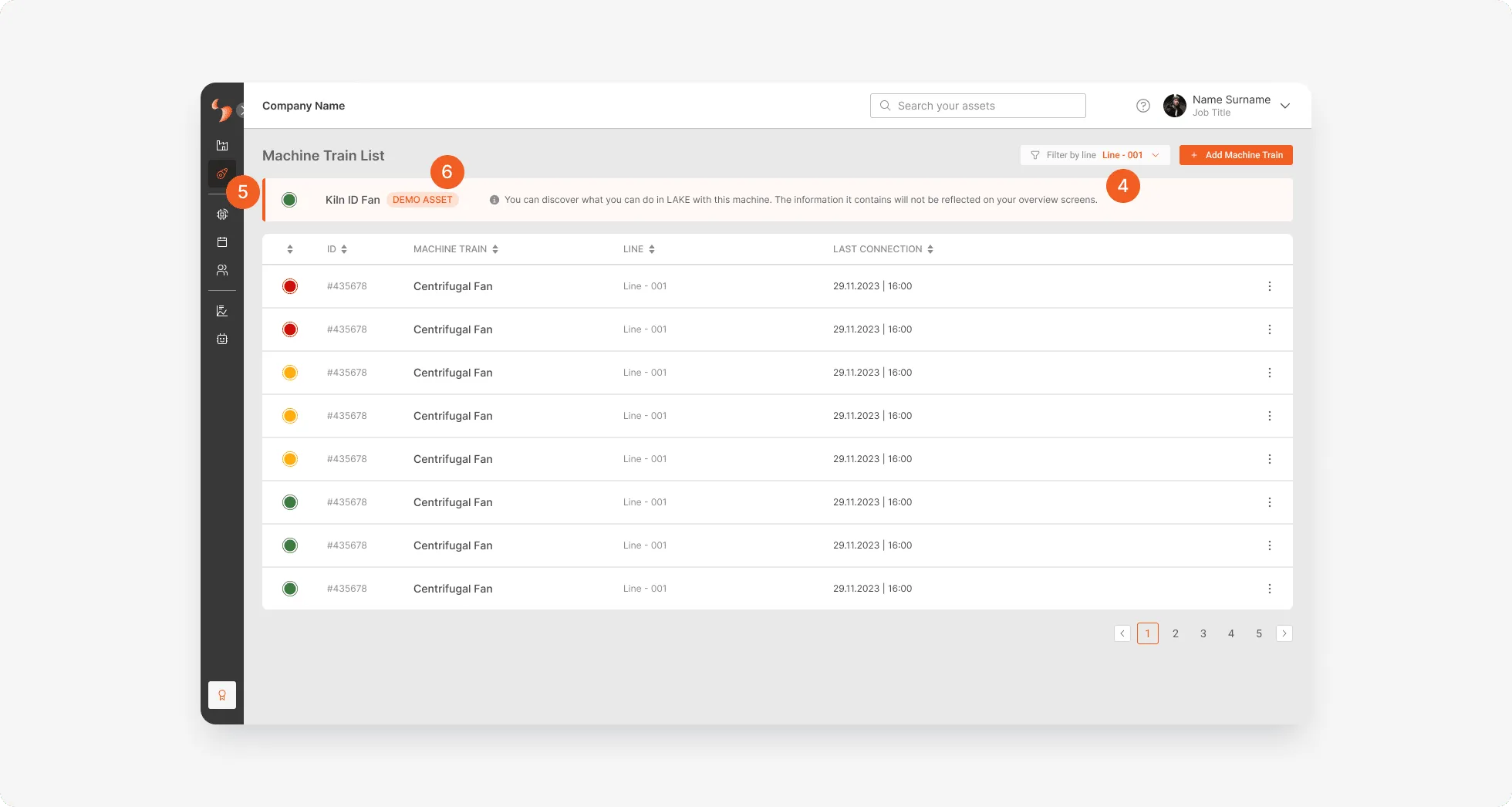Image resolution: width=1512 pixels, height=807 pixels.
Task: Click the white badge button at sidebar bottom
Action: pos(222,695)
